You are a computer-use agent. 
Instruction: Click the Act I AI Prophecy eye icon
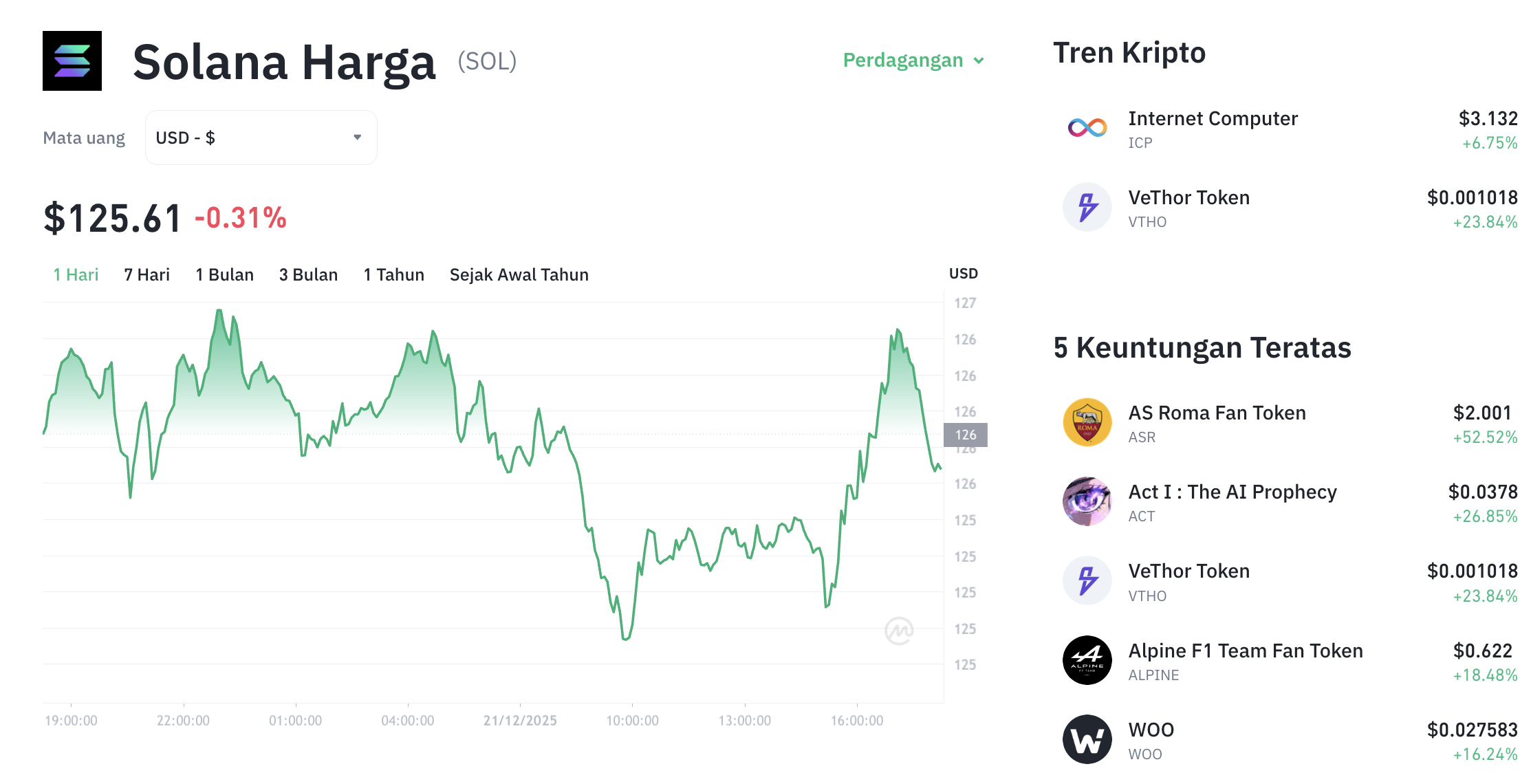coord(1087,501)
